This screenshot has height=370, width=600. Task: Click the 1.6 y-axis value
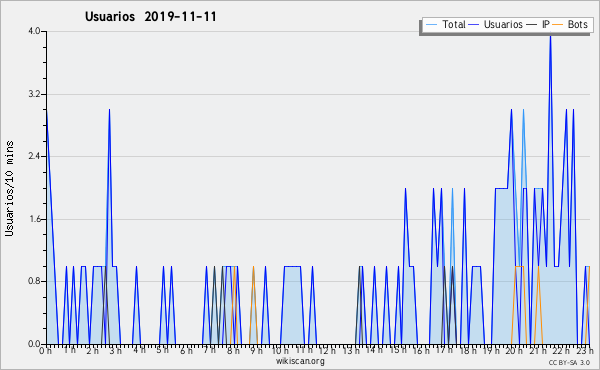pyautogui.click(x=34, y=219)
